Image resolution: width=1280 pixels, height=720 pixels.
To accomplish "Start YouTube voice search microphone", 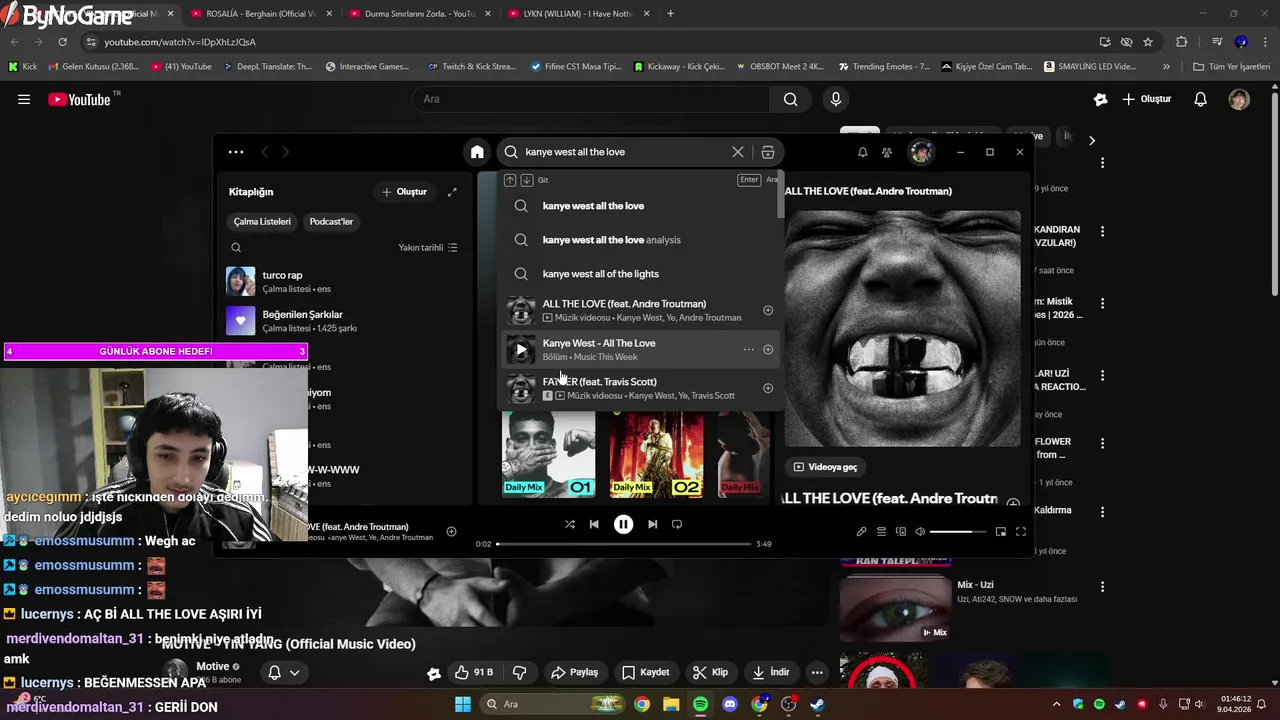I will pos(836,99).
